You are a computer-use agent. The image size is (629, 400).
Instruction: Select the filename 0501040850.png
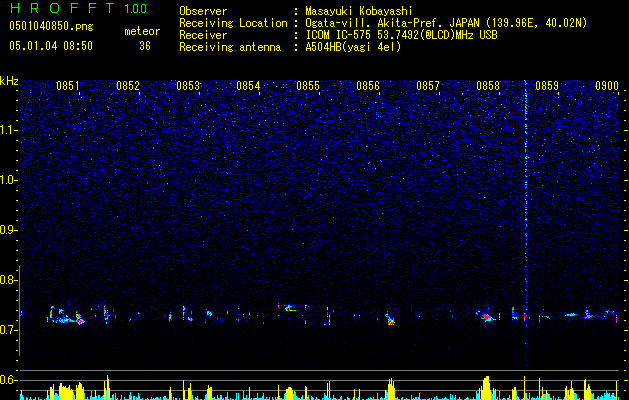click(x=51, y=26)
